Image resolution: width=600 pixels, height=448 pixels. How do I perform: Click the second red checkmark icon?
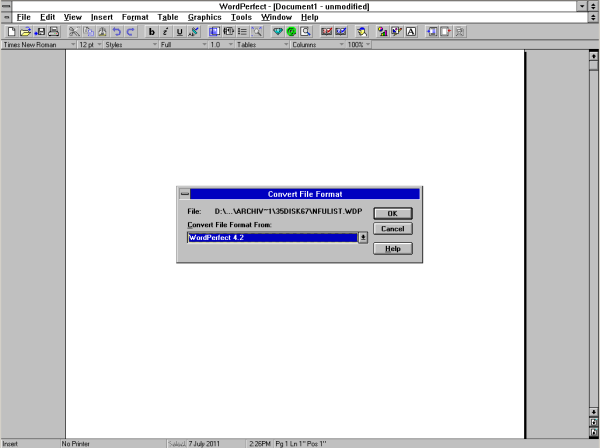tap(341, 32)
